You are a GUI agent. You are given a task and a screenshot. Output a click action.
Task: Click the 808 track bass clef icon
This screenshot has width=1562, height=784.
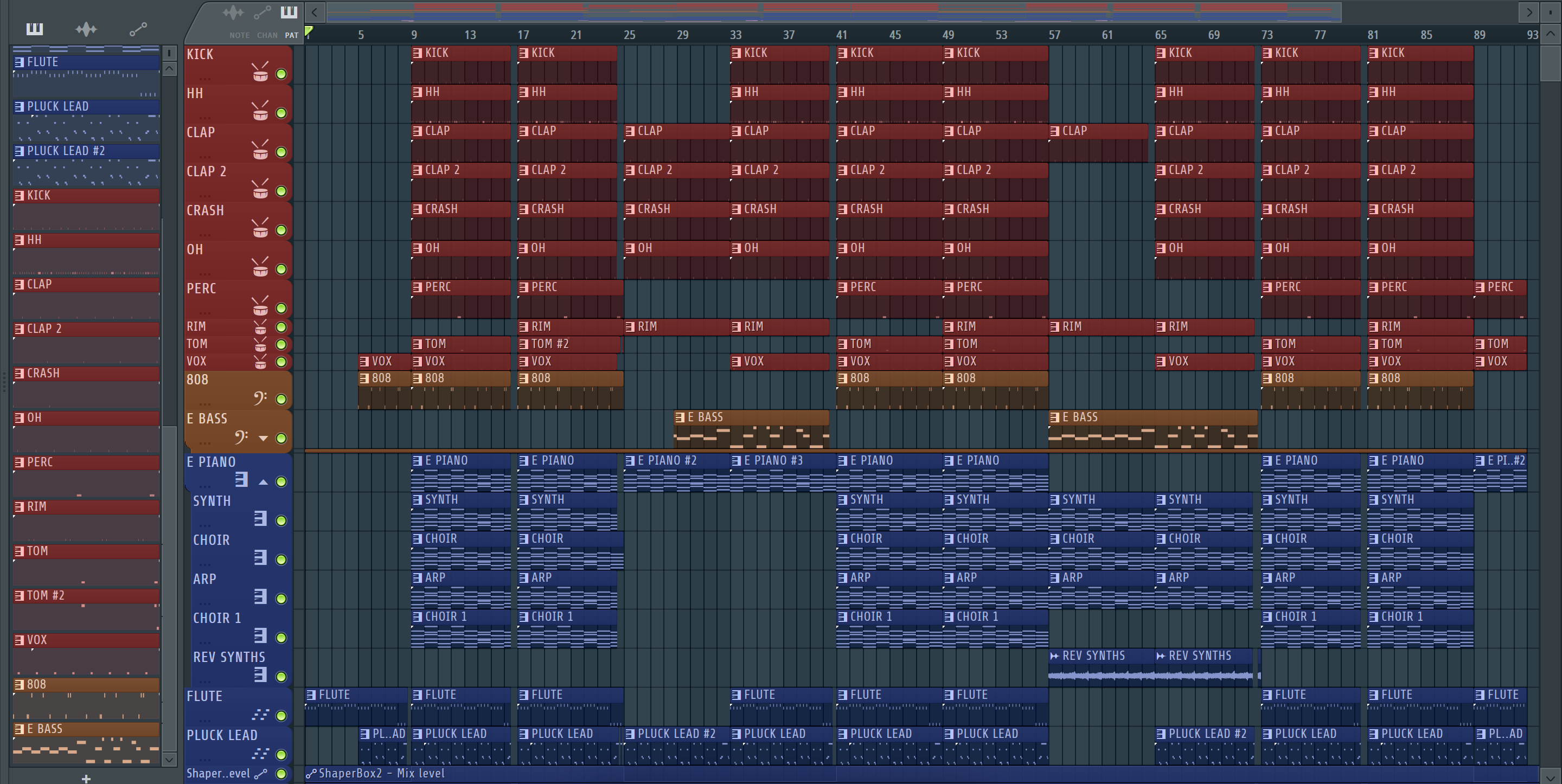(x=260, y=398)
